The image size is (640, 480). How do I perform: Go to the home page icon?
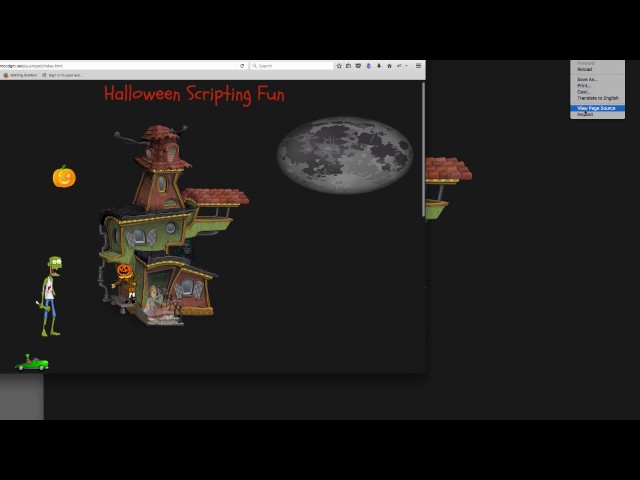click(x=389, y=66)
